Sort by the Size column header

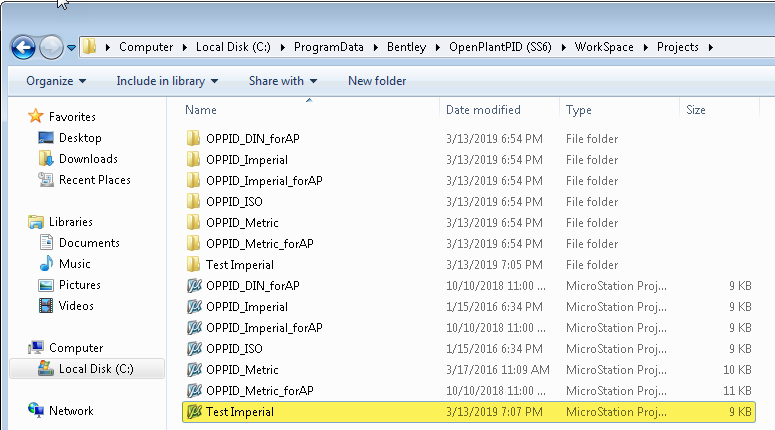(695, 110)
